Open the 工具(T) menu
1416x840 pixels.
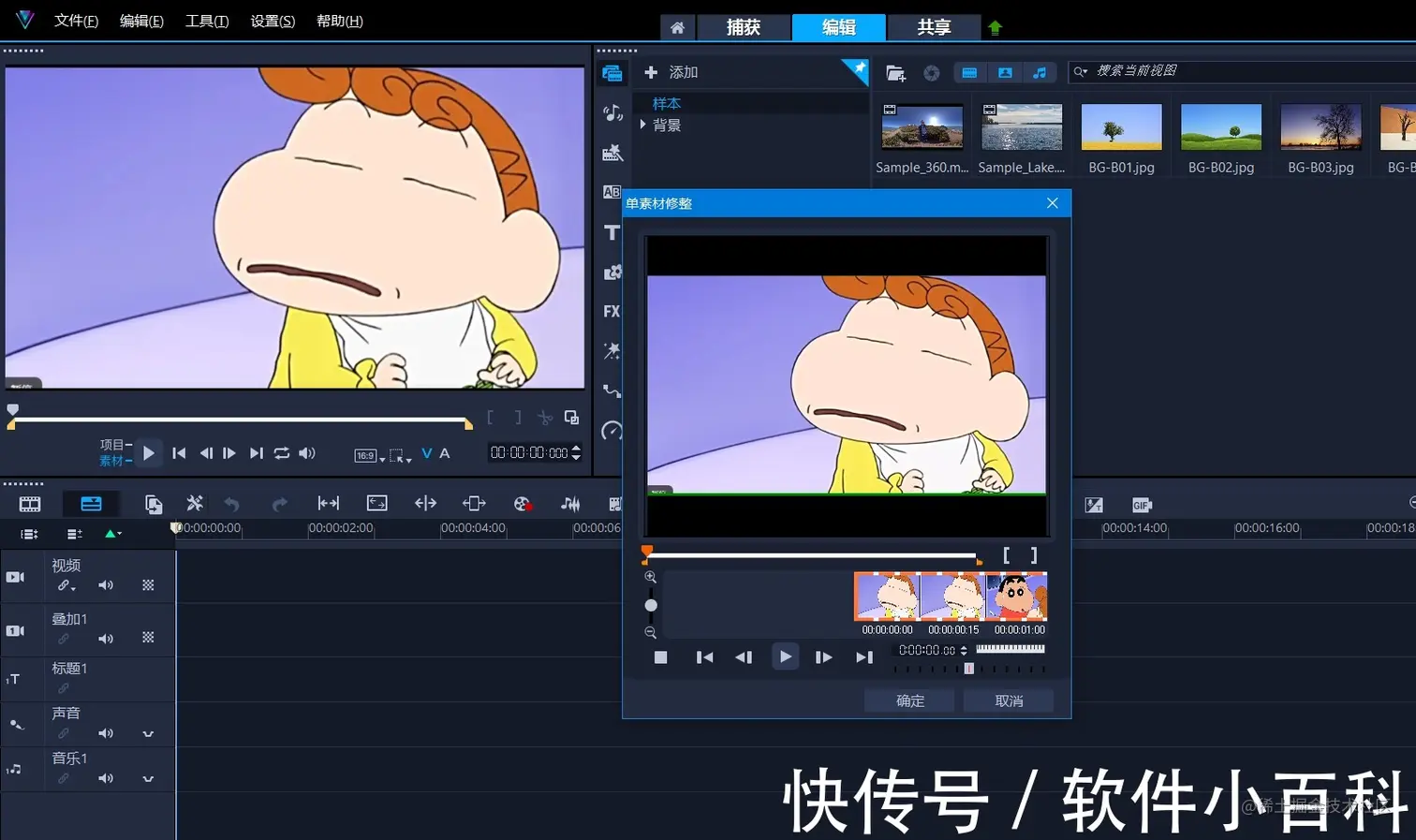(207, 21)
